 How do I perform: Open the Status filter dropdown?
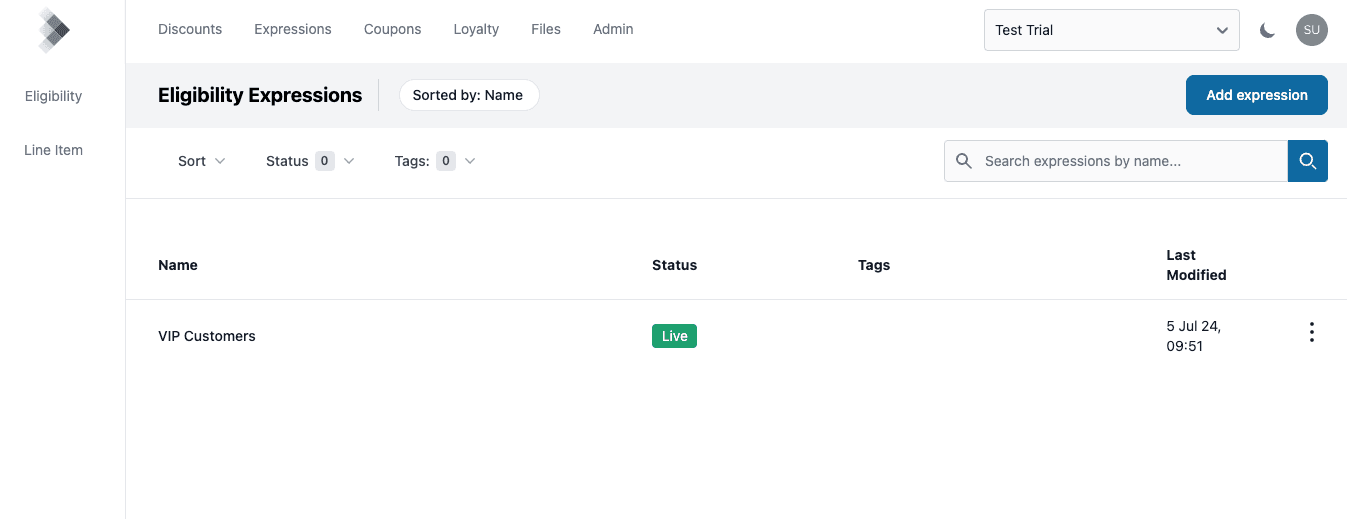(310, 161)
